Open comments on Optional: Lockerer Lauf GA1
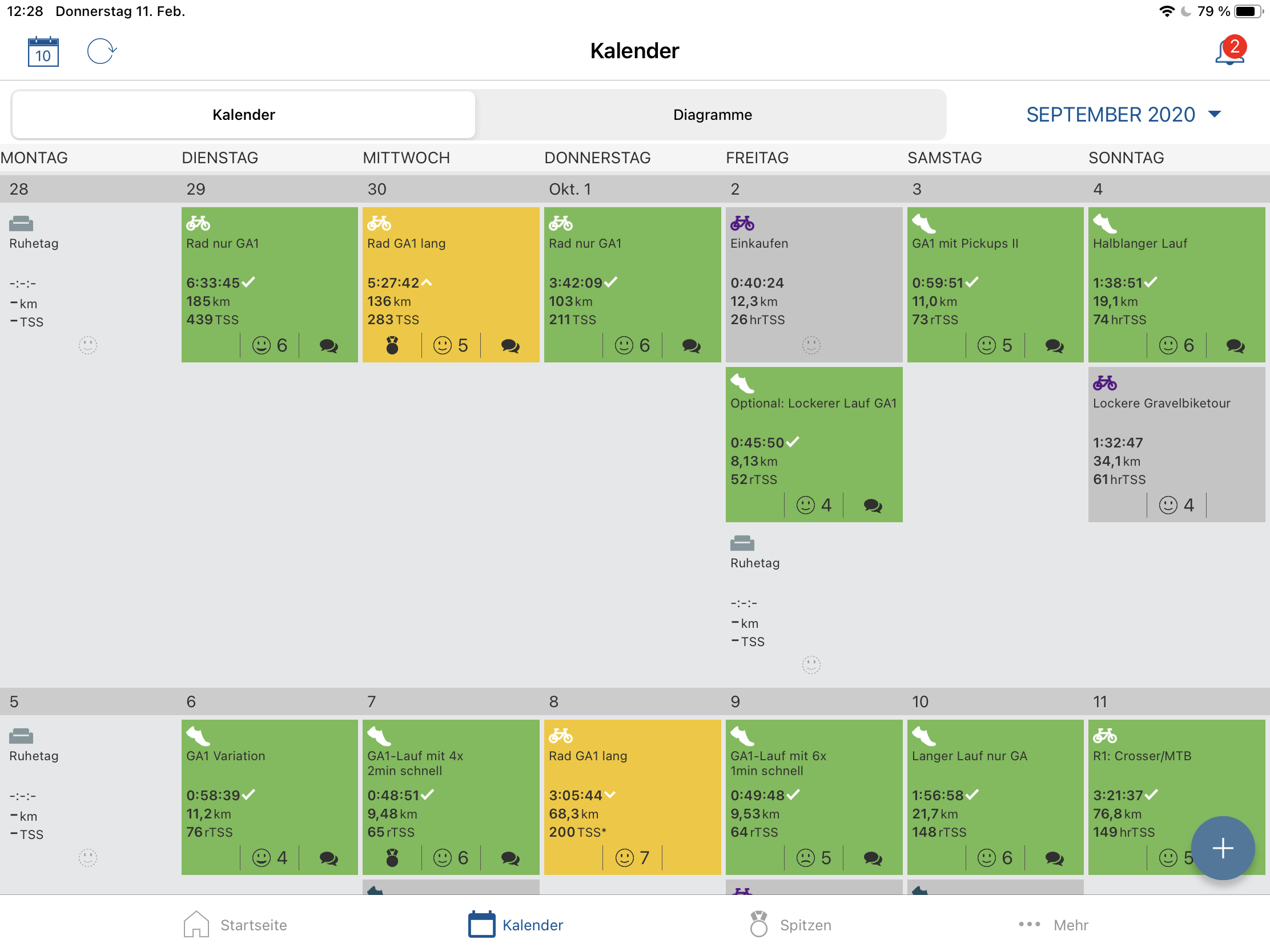 (x=873, y=505)
